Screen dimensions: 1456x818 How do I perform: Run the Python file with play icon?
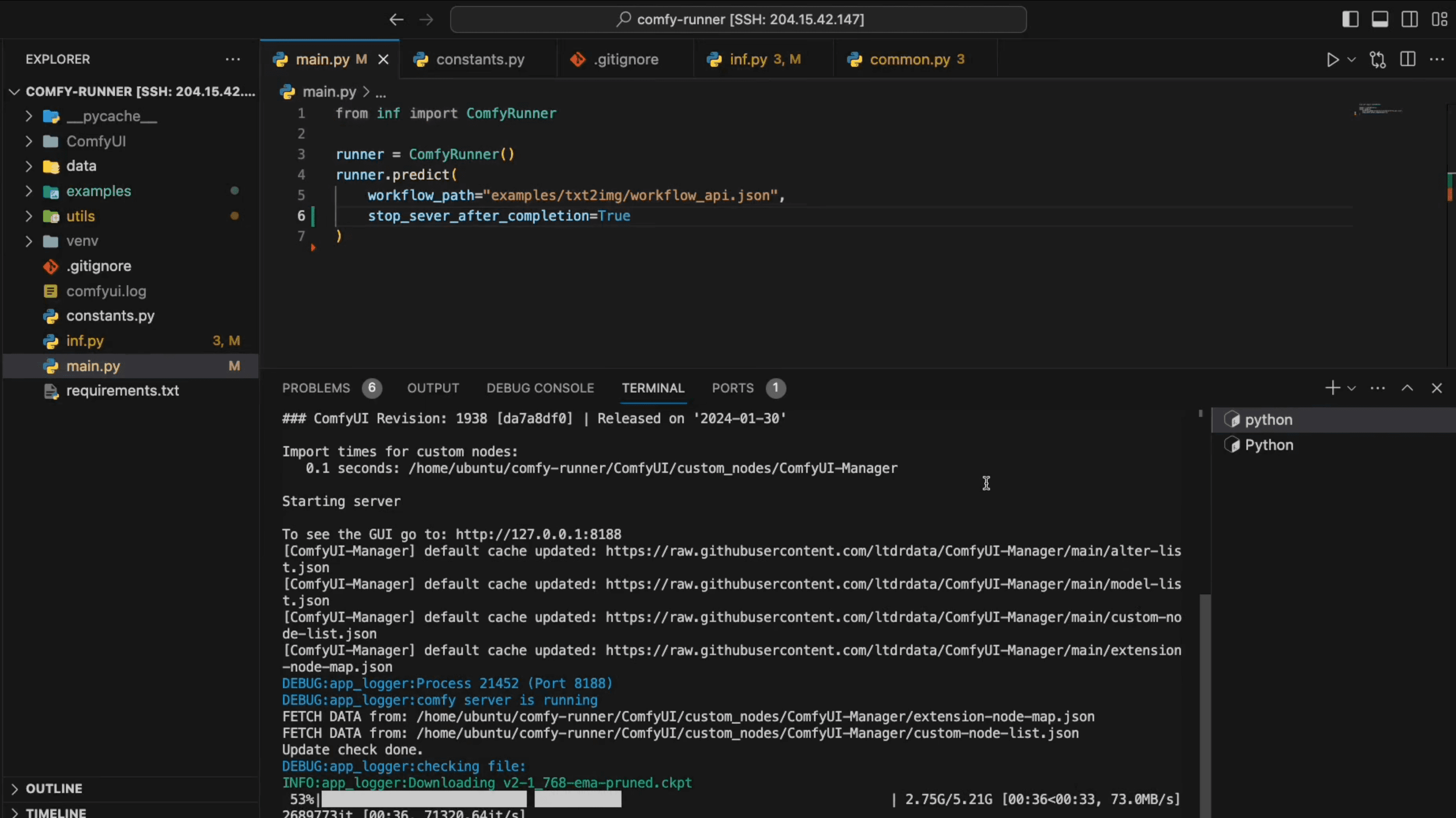coord(1332,59)
